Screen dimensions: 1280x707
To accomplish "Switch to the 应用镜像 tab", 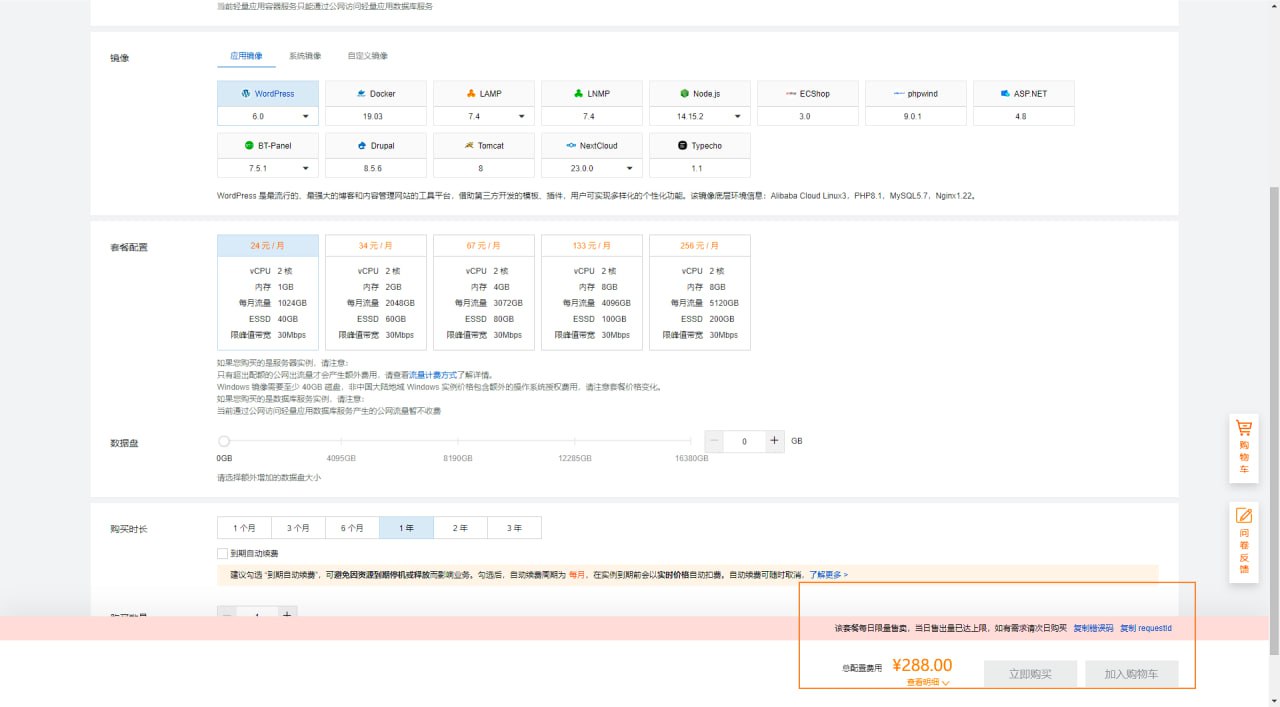I will click(246, 56).
